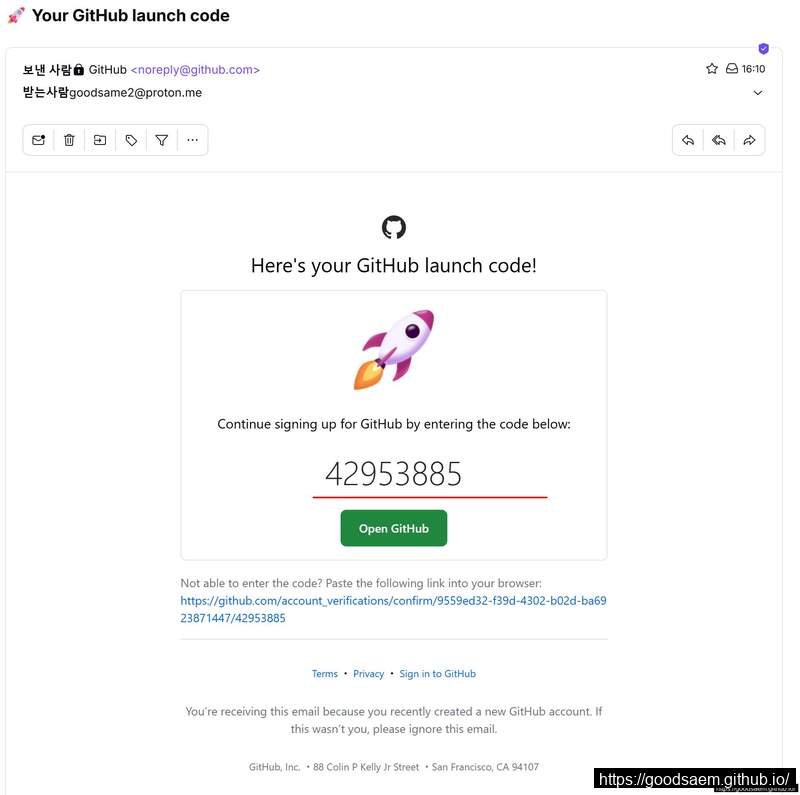Move email to folder icon
The width and height of the screenshot is (800, 795).
[x=100, y=140]
